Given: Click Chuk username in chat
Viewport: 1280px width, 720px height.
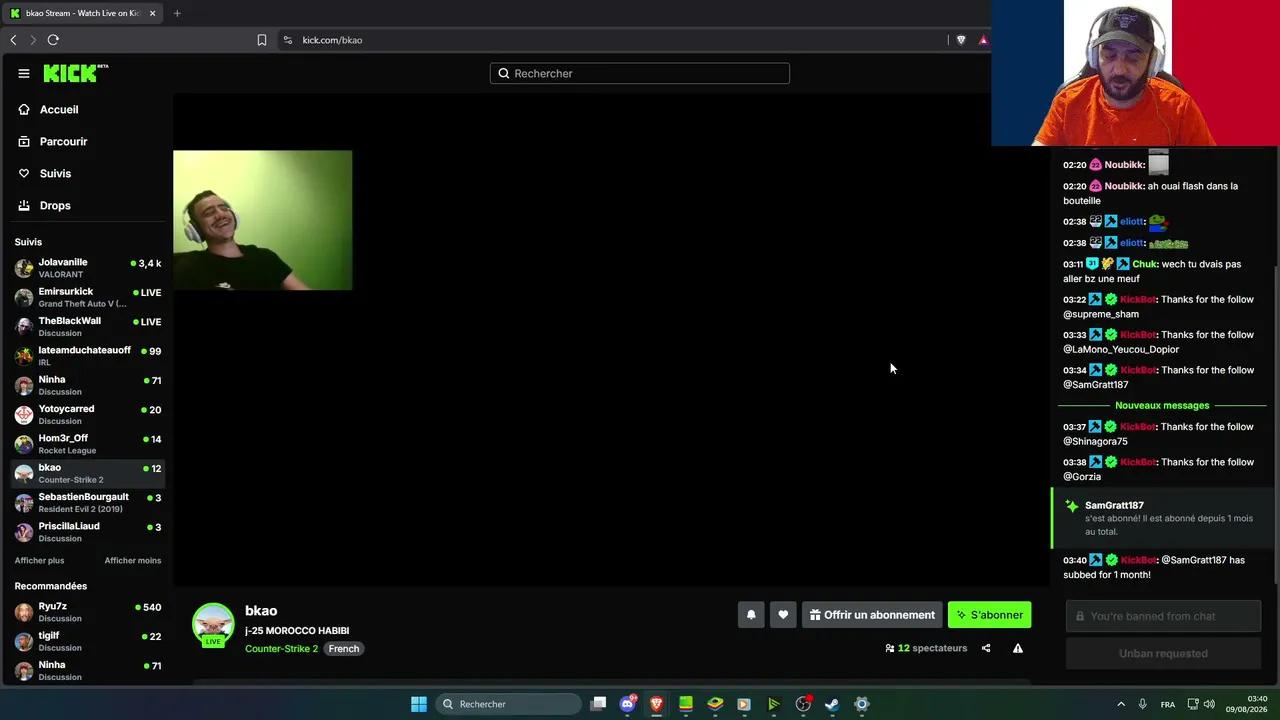Looking at the screenshot, I should click(x=1144, y=264).
